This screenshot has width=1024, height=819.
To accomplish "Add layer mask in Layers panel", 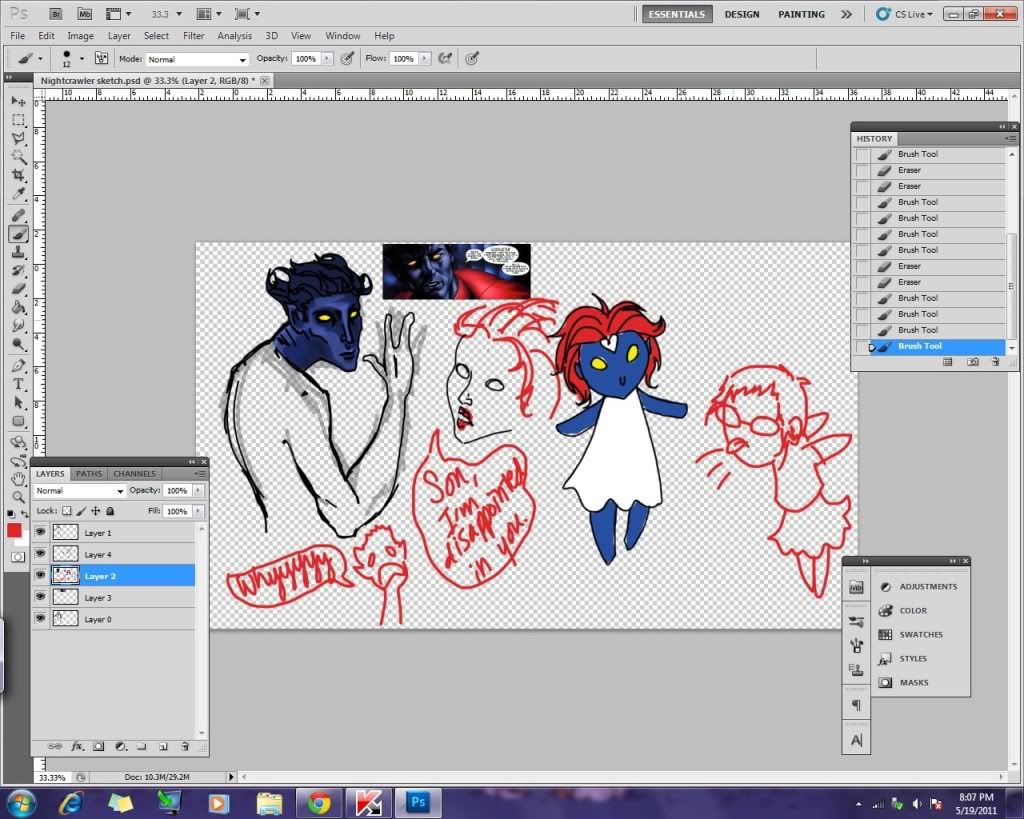I will click(98, 746).
